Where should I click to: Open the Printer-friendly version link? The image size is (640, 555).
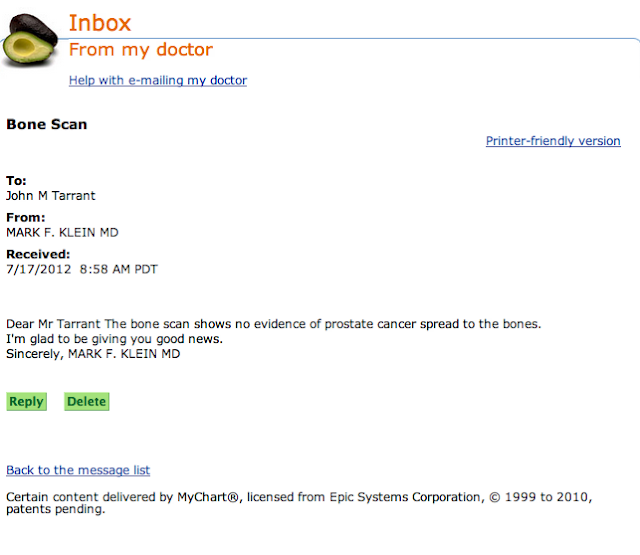(x=553, y=141)
